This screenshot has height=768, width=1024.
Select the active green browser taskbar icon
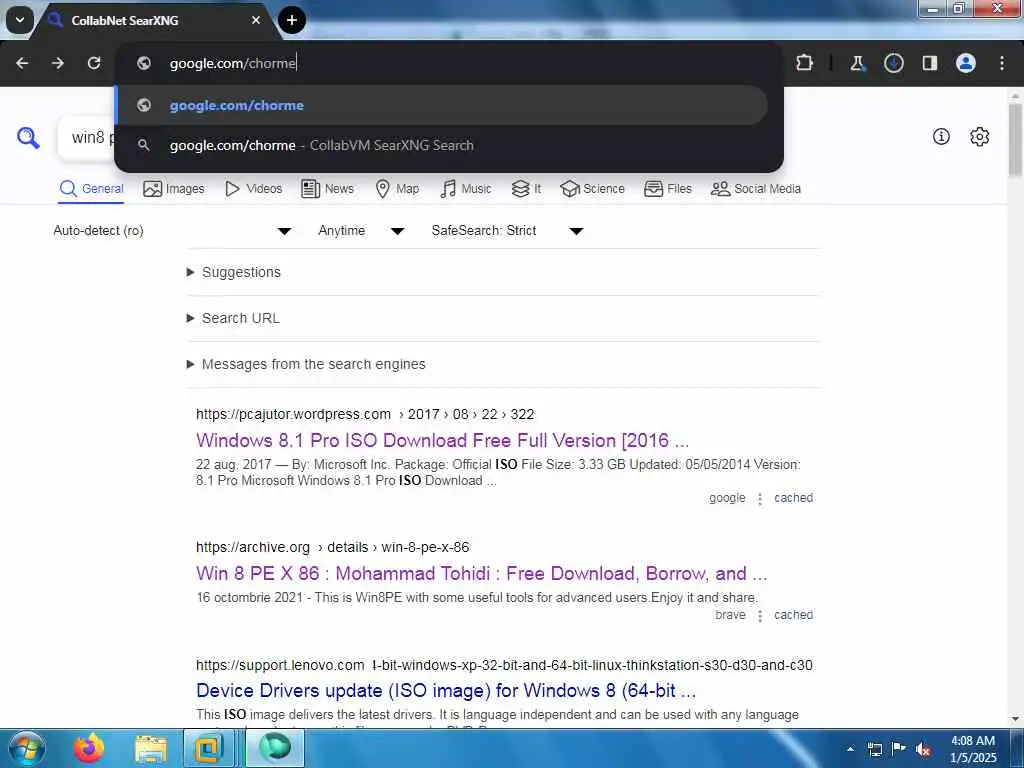[275, 748]
